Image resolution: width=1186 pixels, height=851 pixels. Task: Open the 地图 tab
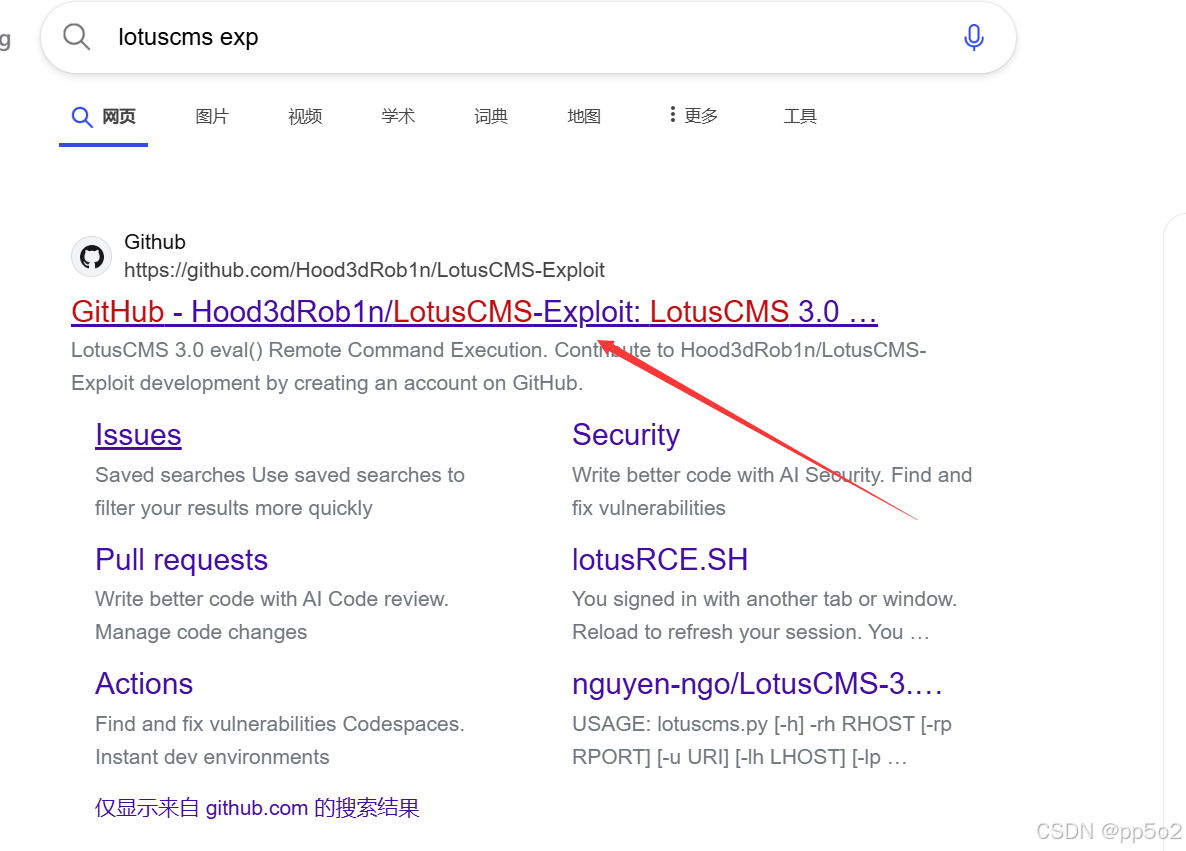[x=584, y=116]
